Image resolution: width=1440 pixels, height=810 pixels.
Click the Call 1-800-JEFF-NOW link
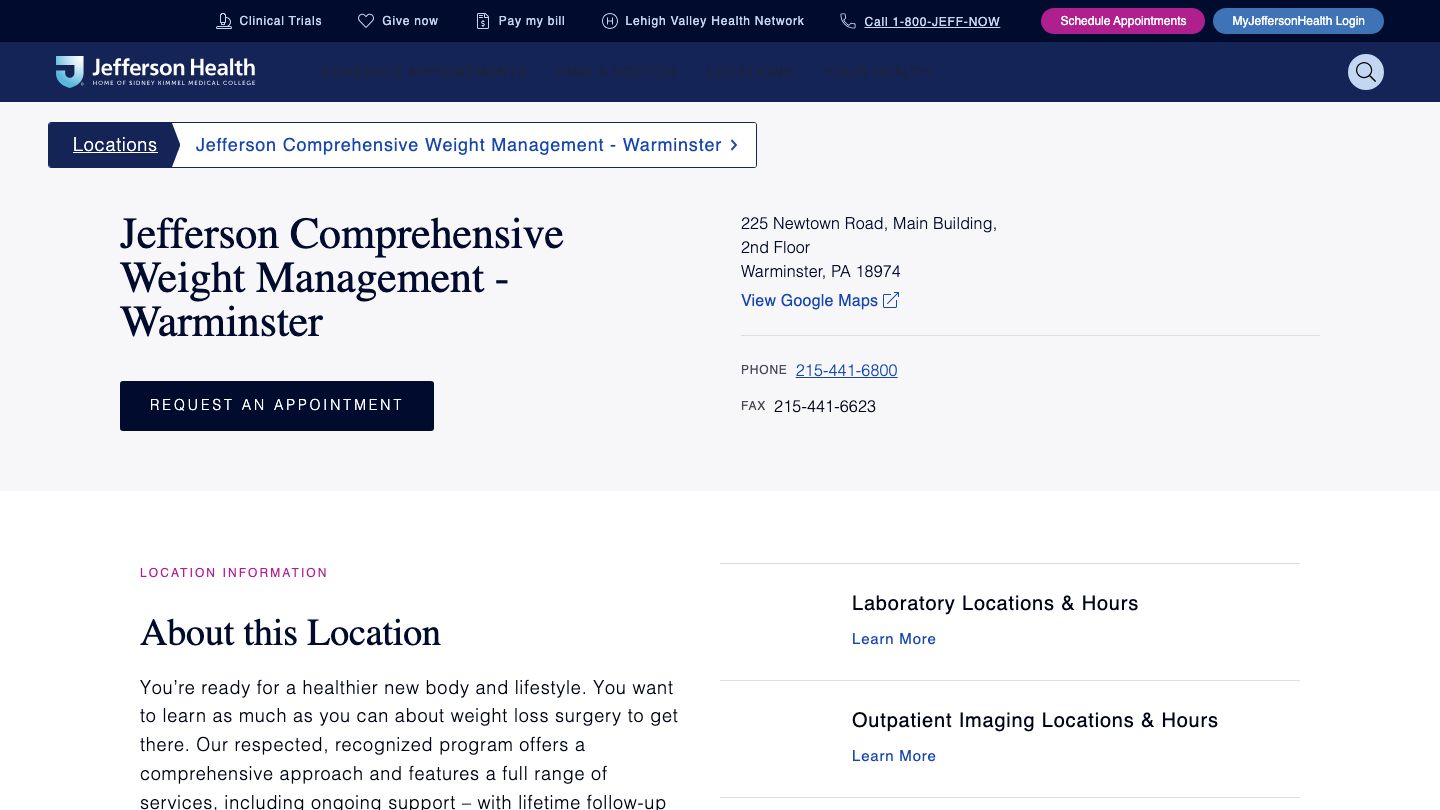pos(932,21)
